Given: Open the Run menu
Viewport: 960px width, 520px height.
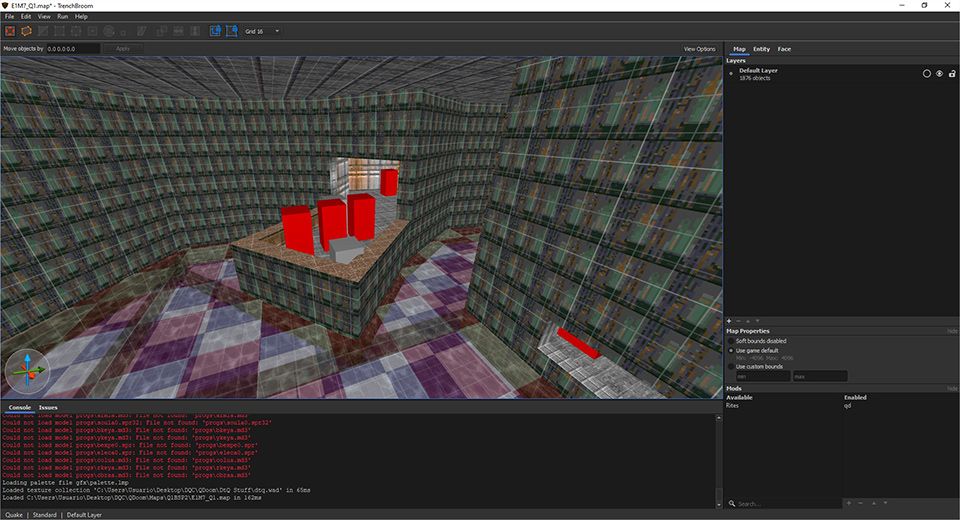Looking at the screenshot, I should 63,16.
